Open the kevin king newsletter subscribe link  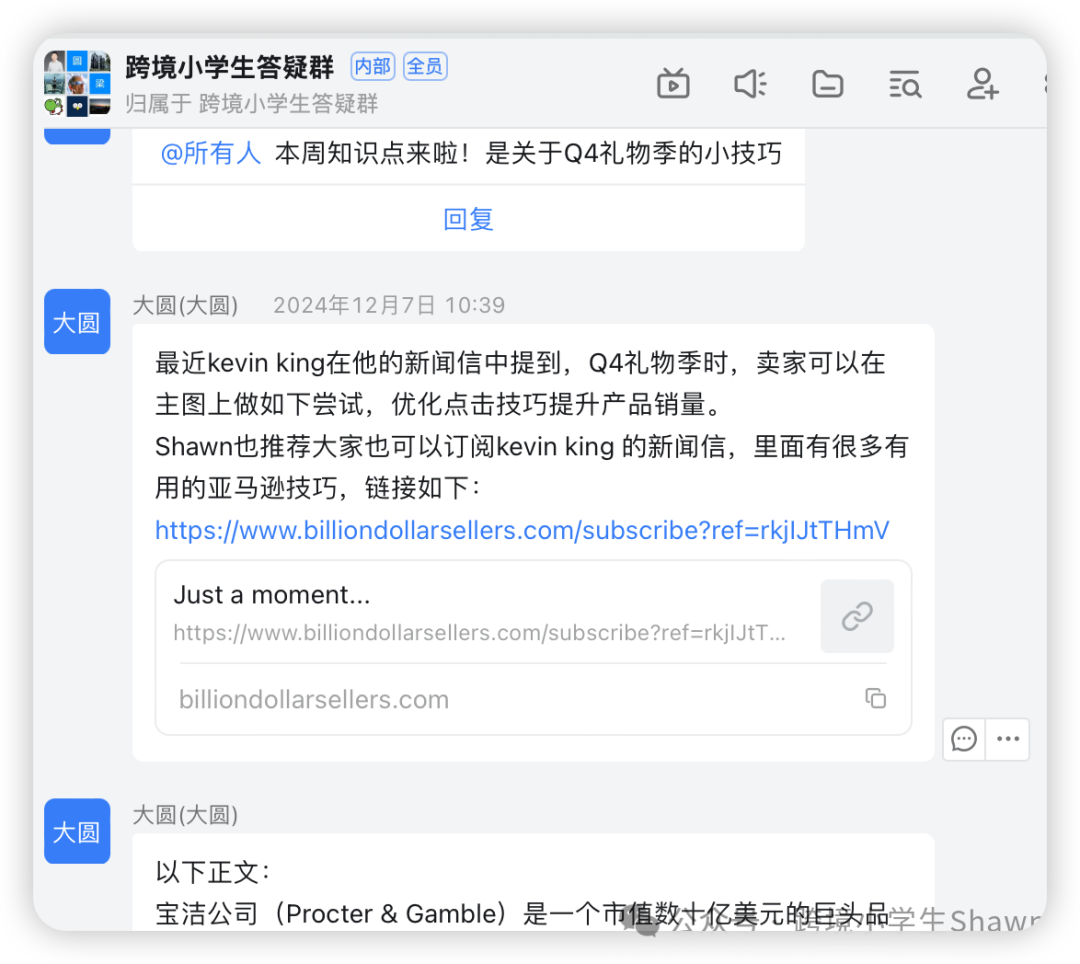521,530
